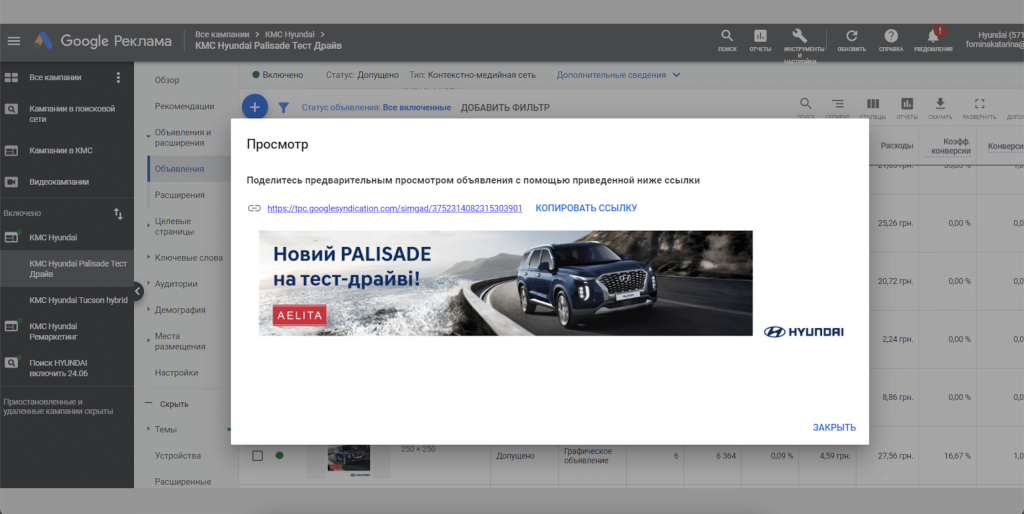Viewport: 1024px width, 514px height.
Task: Close the dialog with ЗАКРЫТЬ
Action: tap(834, 427)
